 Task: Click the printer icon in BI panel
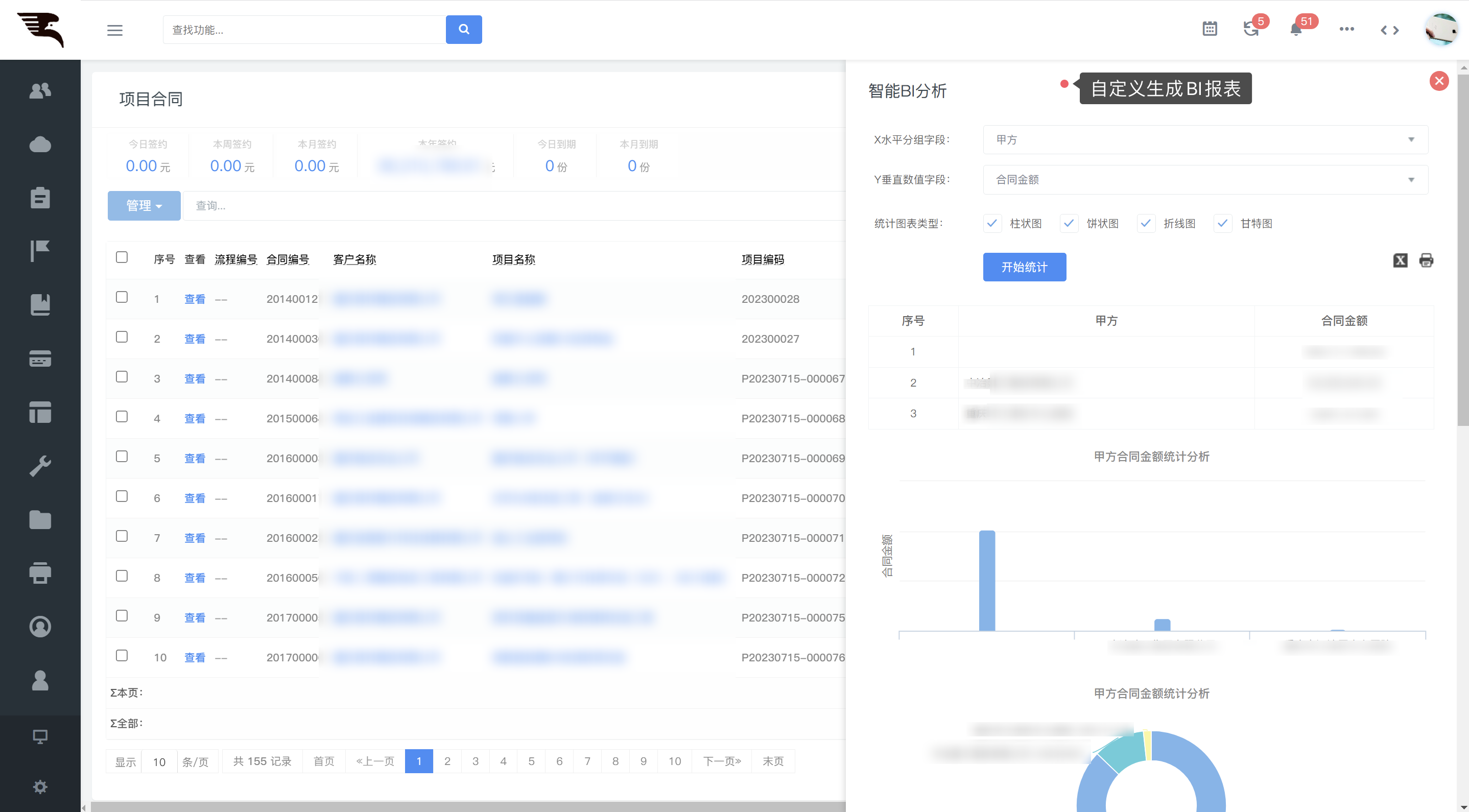pos(1426,260)
